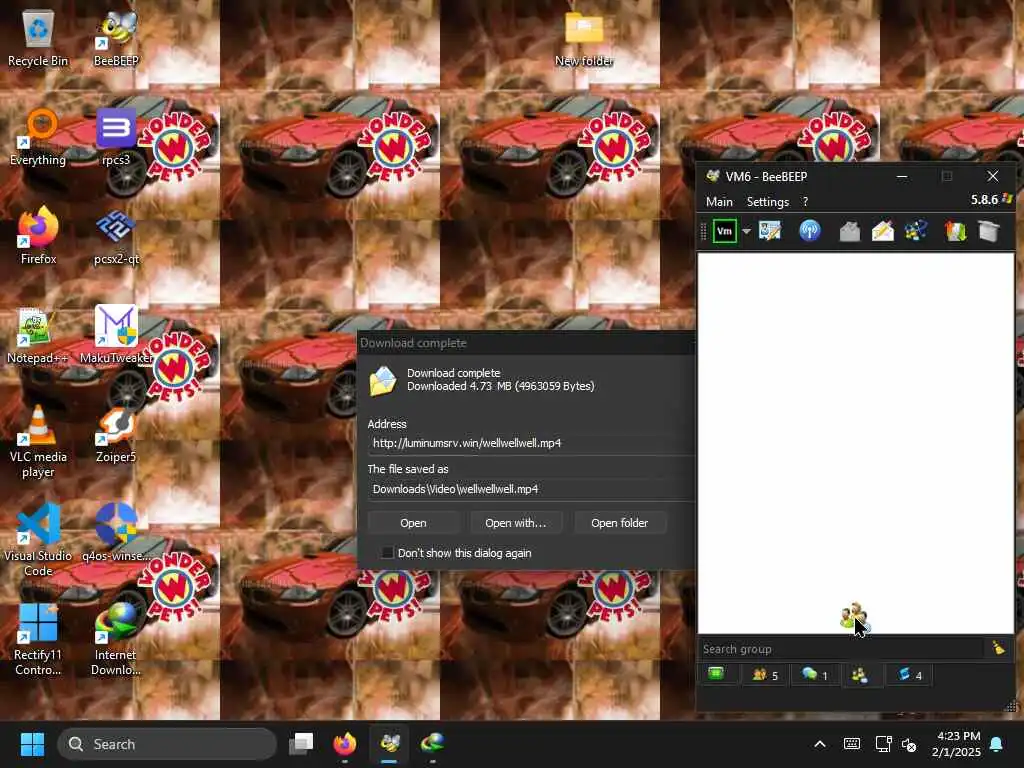Click the network status tray icon
The image size is (1024, 768).
point(883,744)
